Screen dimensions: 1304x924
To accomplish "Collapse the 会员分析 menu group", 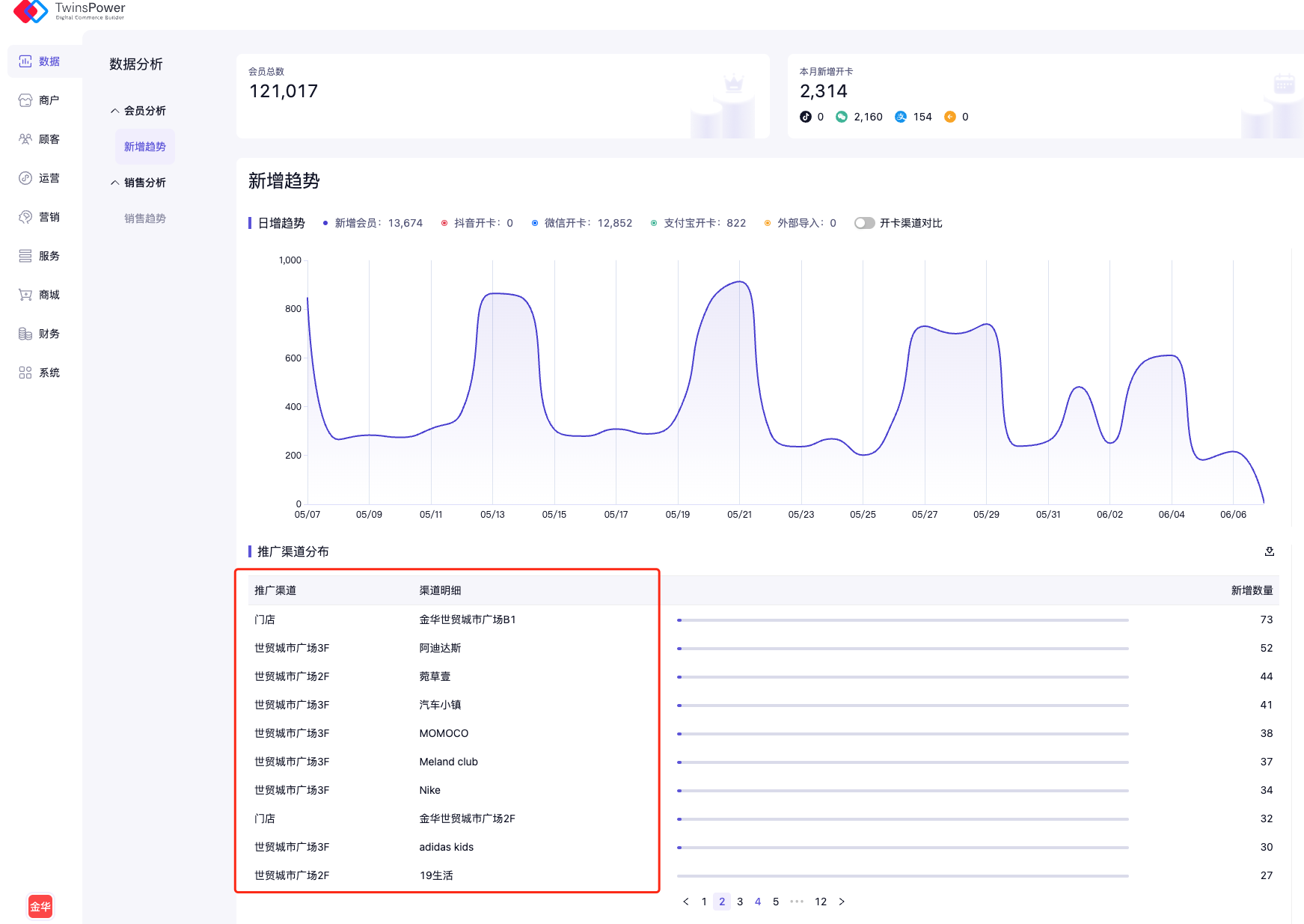I will pos(115,111).
